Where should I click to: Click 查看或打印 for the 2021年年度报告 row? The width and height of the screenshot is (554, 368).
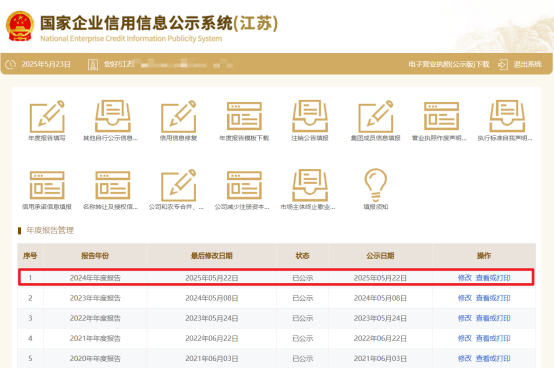coord(493,338)
